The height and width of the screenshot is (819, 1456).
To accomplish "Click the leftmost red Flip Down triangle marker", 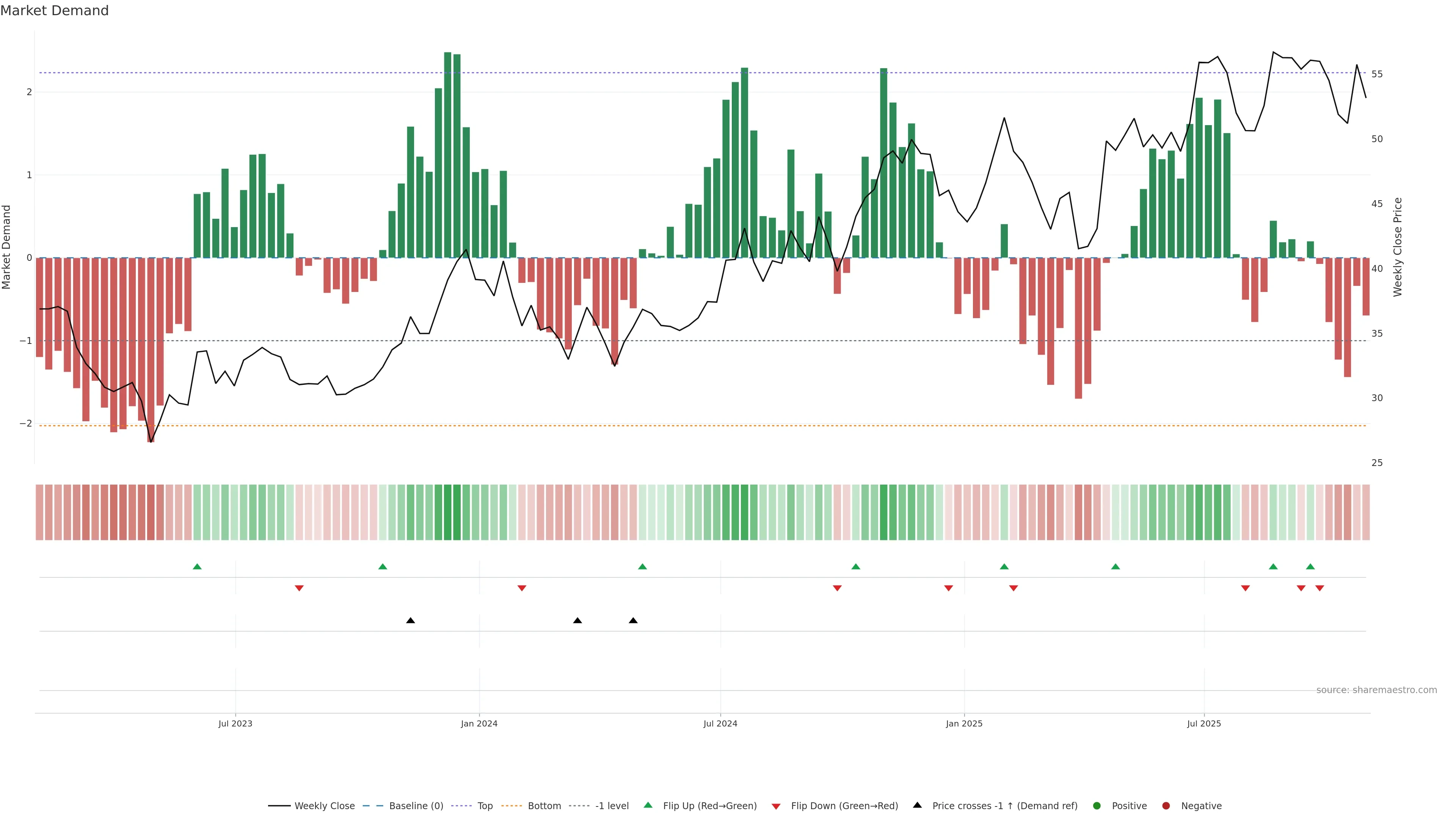I will pos(299,588).
